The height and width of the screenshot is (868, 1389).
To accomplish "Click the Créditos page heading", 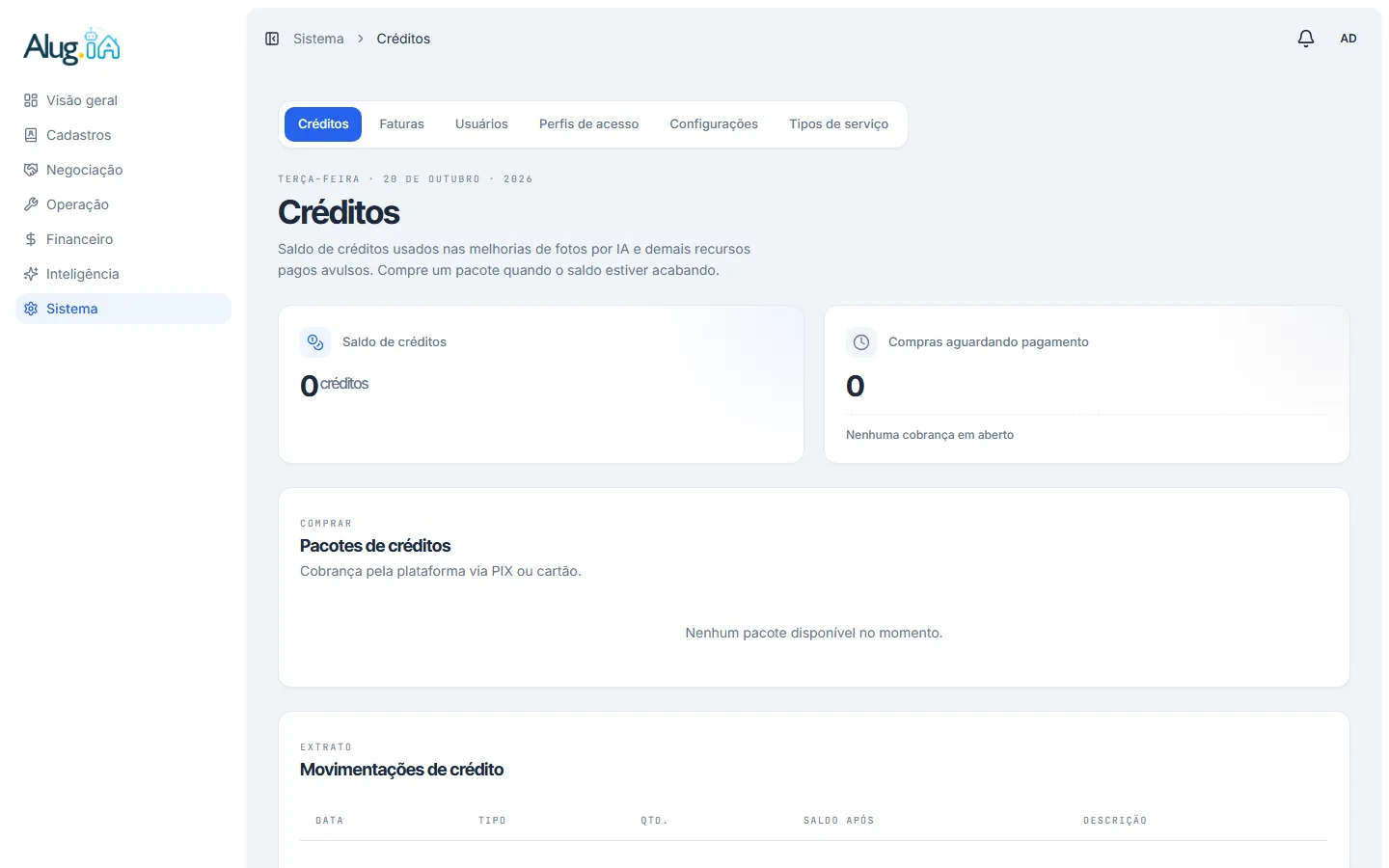I will point(339,212).
